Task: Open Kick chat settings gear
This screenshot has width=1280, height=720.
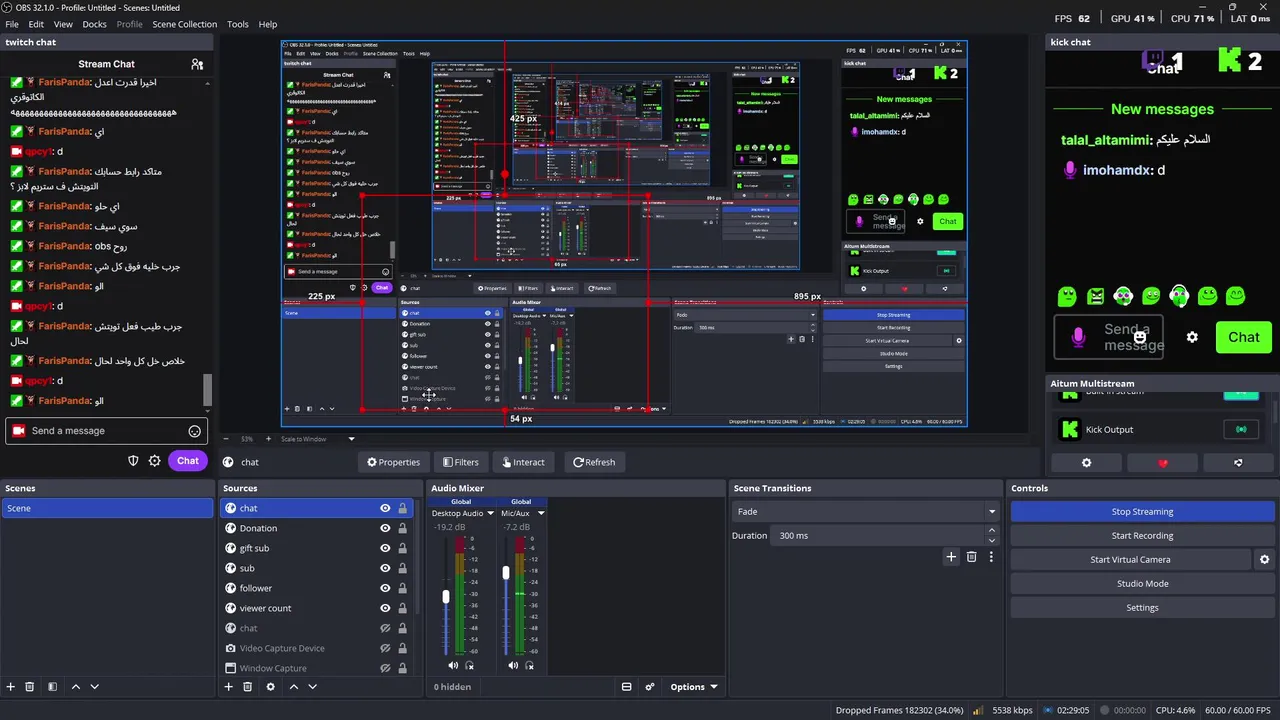Action: point(1192,337)
